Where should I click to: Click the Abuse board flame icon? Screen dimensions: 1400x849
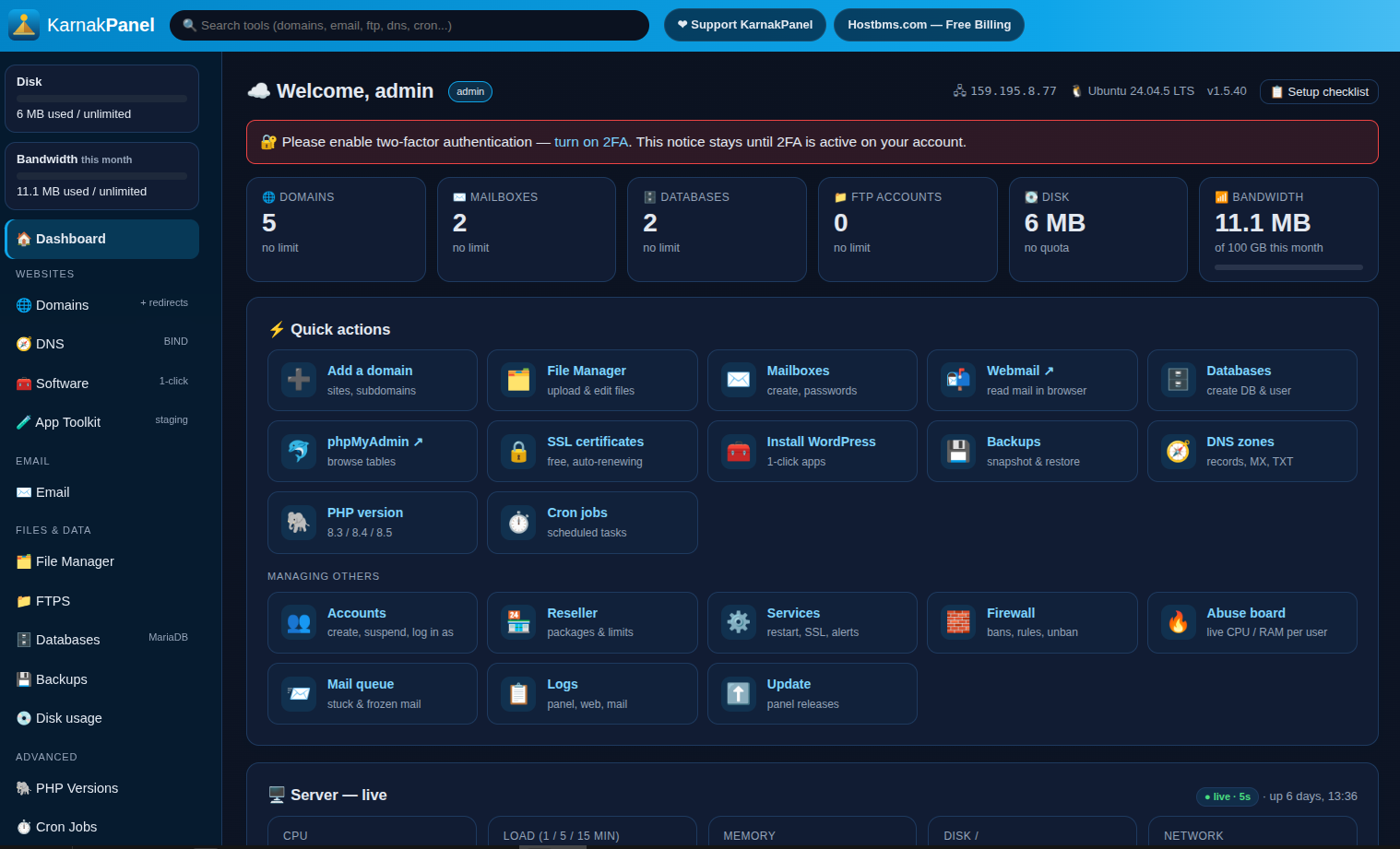1179,622
